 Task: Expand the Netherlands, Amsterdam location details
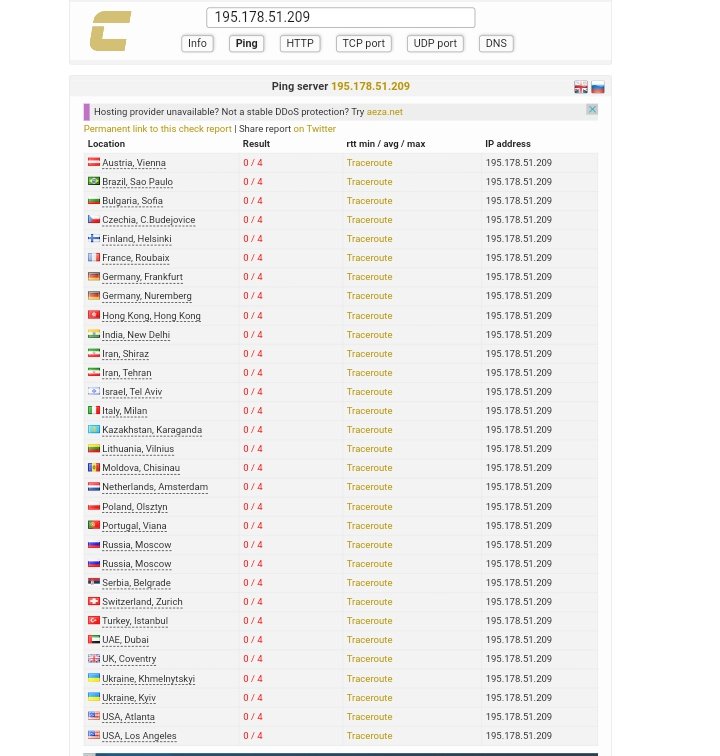[155, 487]
